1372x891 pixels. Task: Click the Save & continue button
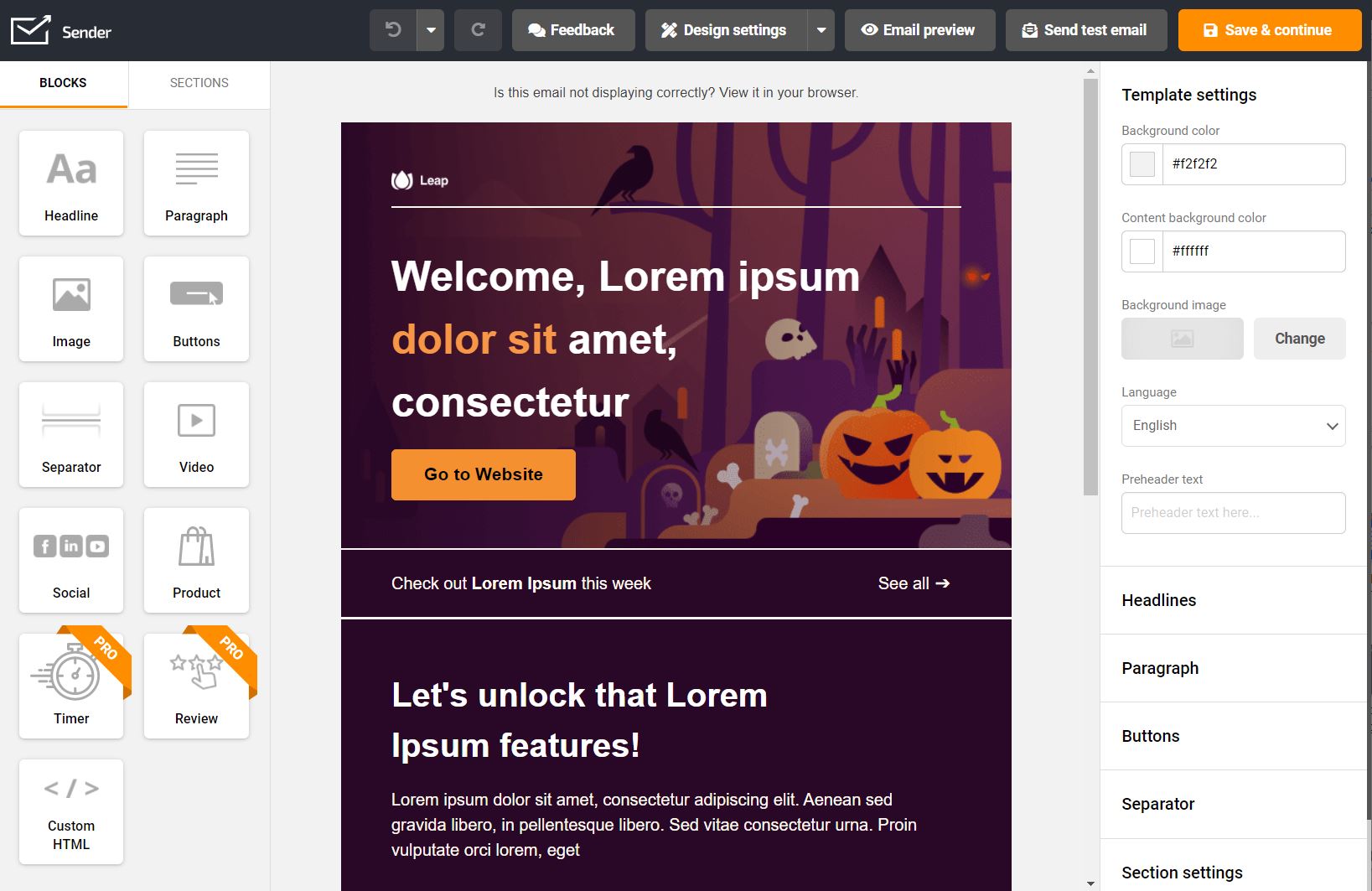pos(1269,30)
